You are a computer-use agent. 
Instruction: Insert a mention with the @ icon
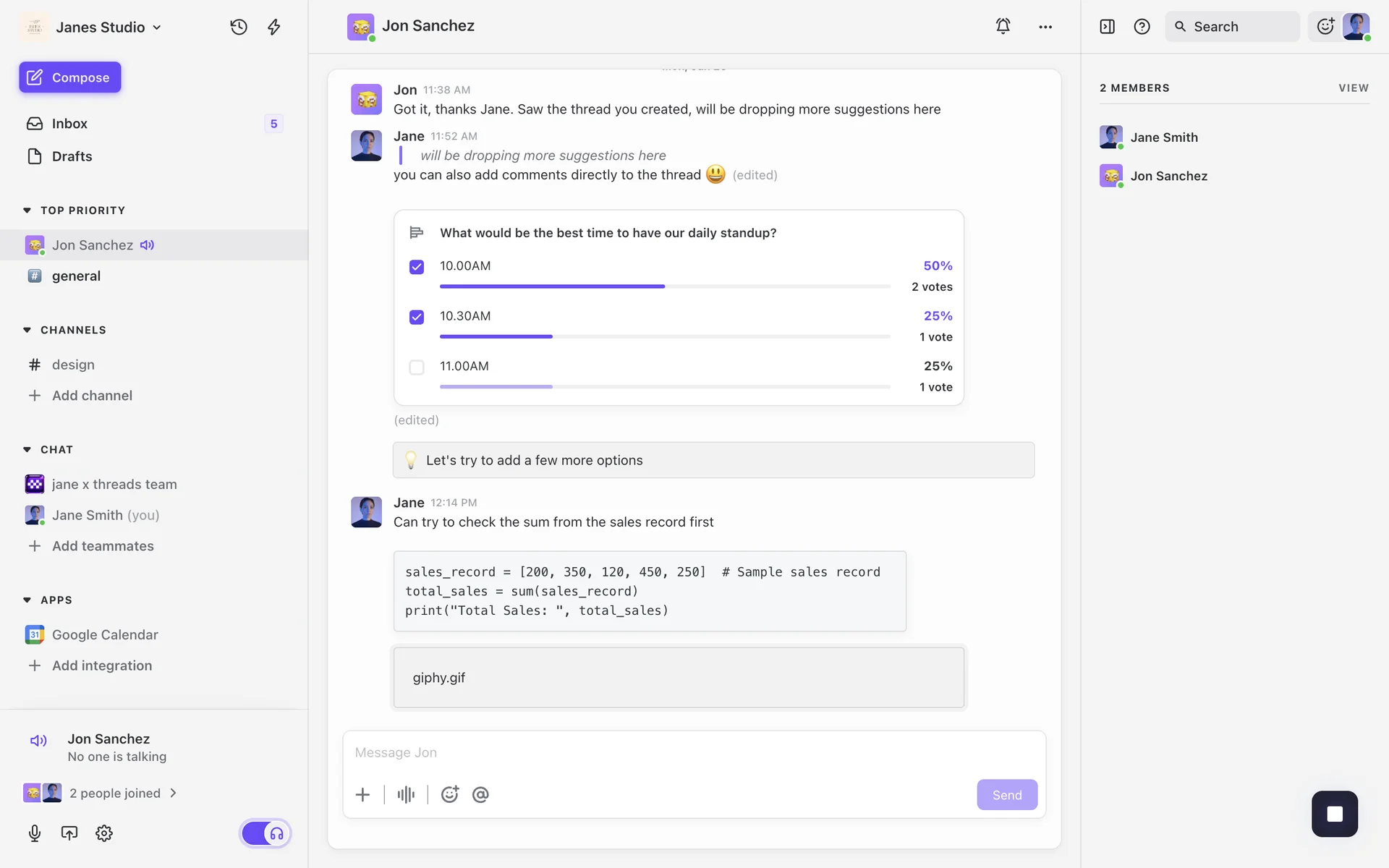[x=480, y=794]
